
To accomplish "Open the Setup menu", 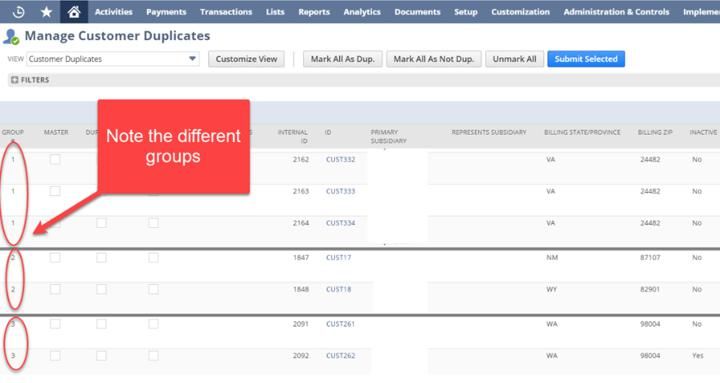I will (x=466, y=11).
